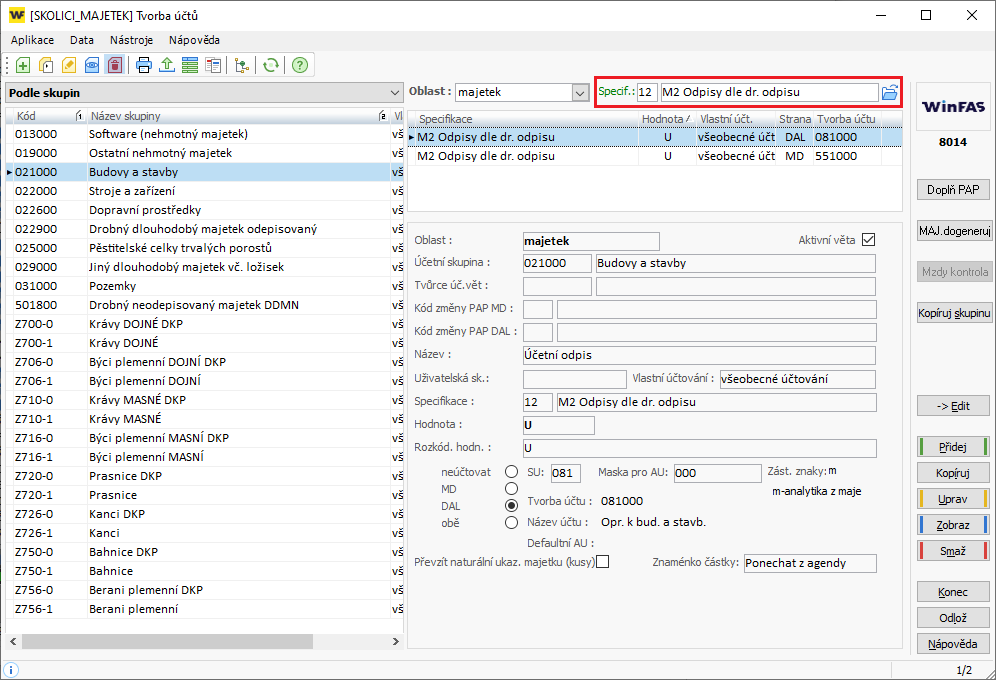Click the Kopíruj button

953,473
